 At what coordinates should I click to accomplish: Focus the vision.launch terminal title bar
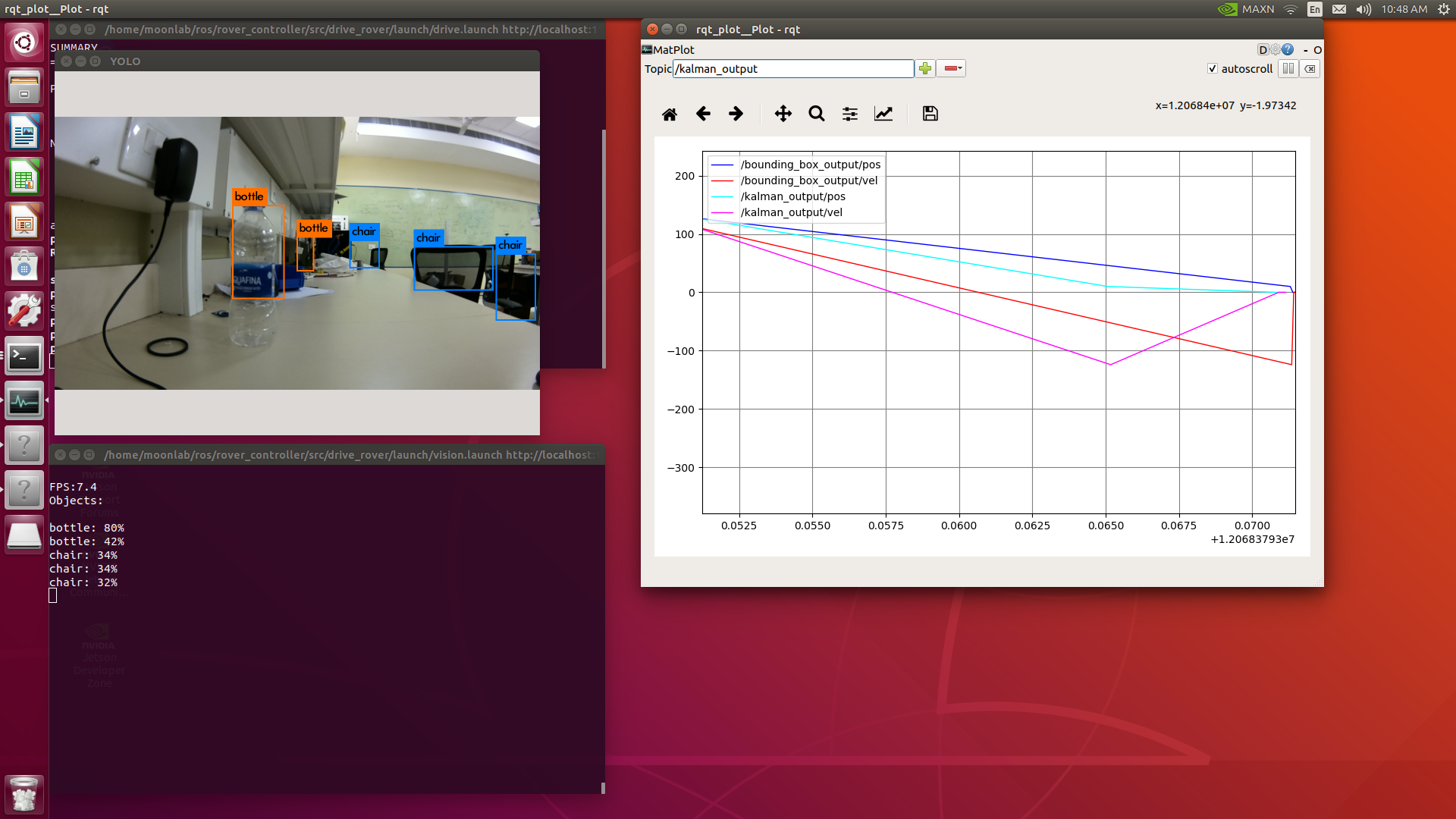(327, 454)
